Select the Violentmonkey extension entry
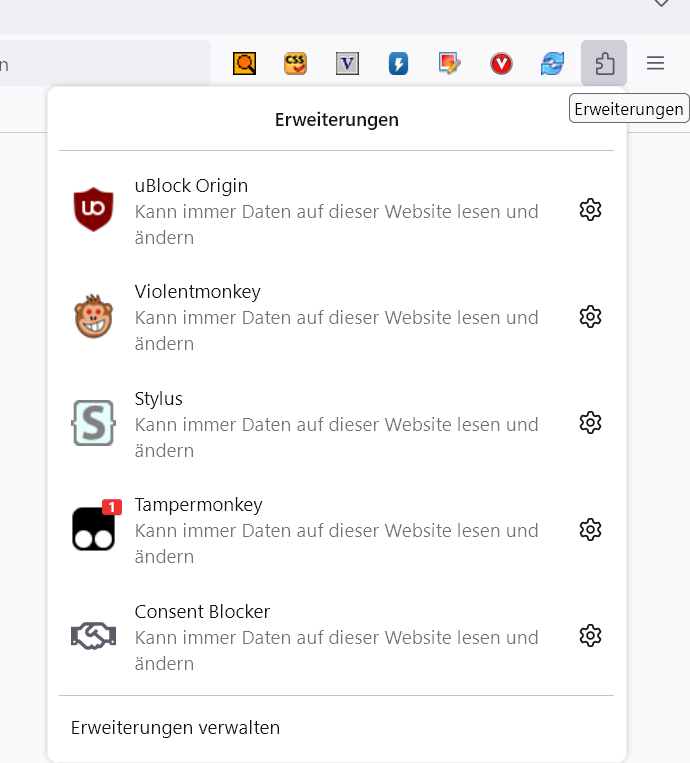This screenshot has width=690, height=763. 300,317
